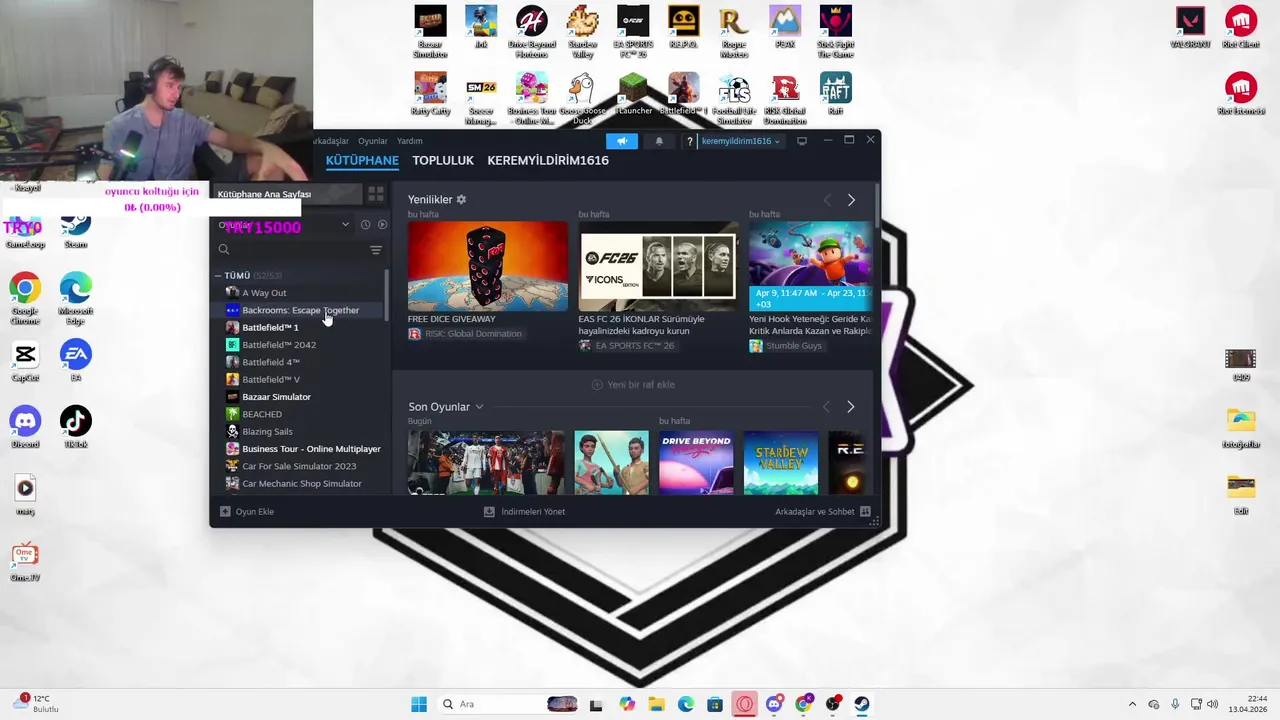Select Stardew Valley desktop shortcut
Viewport: 1280px width, 720px height.
click(x=582, y=33)
